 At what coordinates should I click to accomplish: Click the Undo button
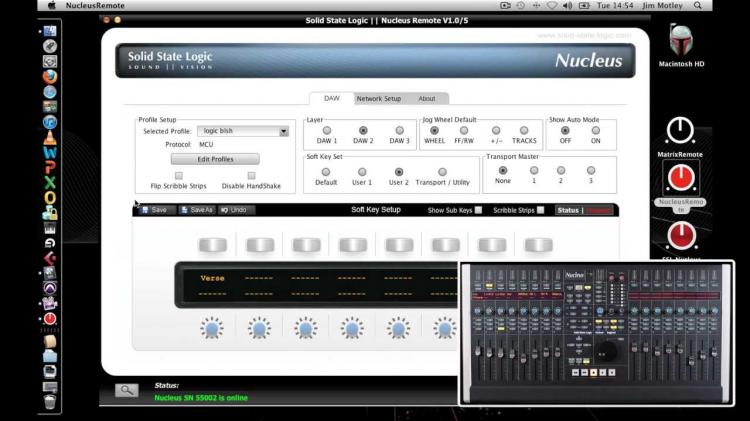coord(234,210)
